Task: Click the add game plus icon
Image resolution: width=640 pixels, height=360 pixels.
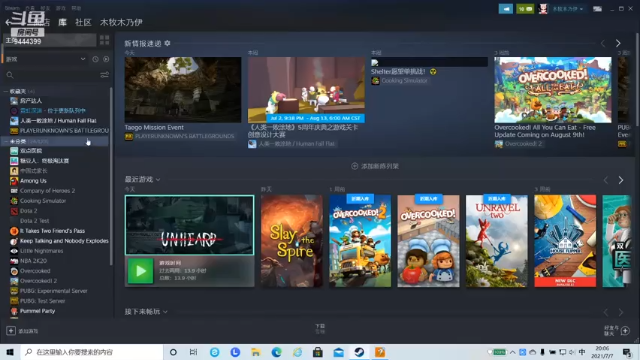Action: tap(11, 331)
